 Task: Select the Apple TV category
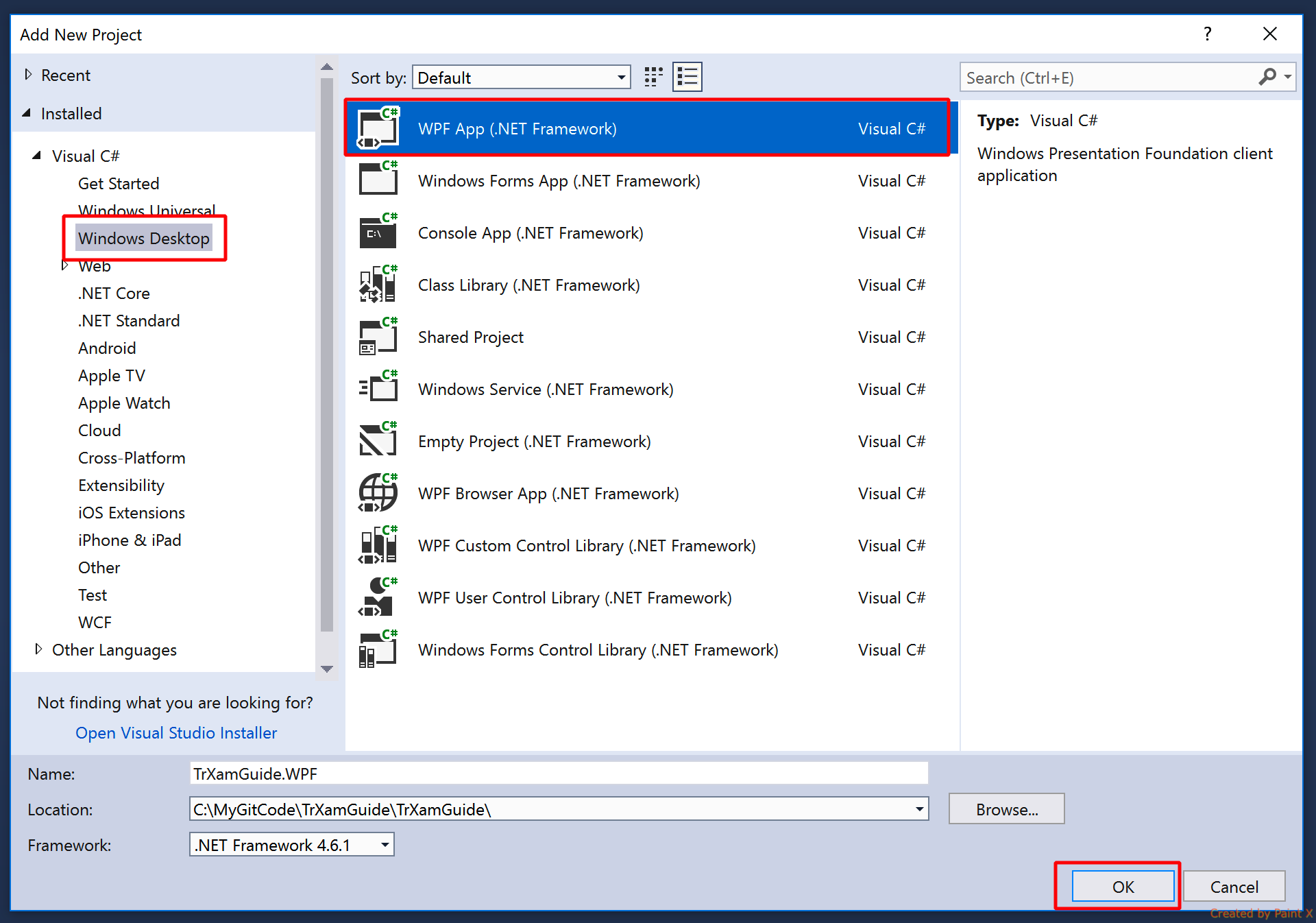(112, 375)
